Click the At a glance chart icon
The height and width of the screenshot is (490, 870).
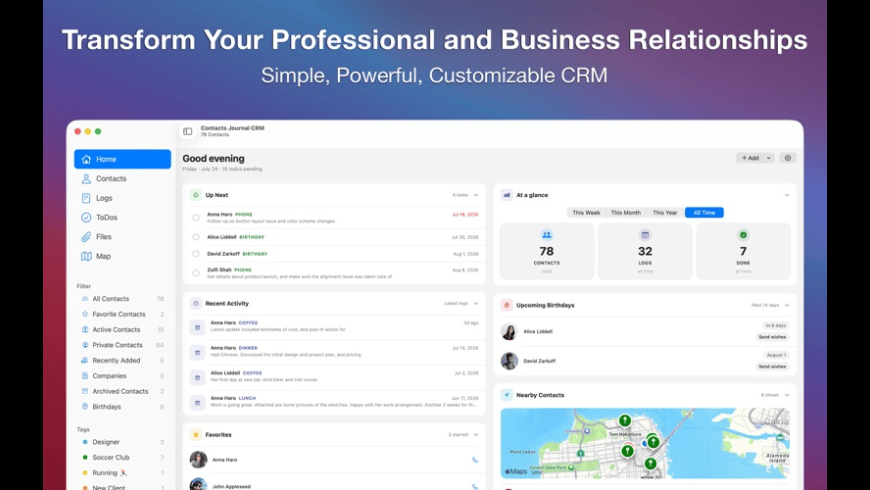tap(507, 195)
